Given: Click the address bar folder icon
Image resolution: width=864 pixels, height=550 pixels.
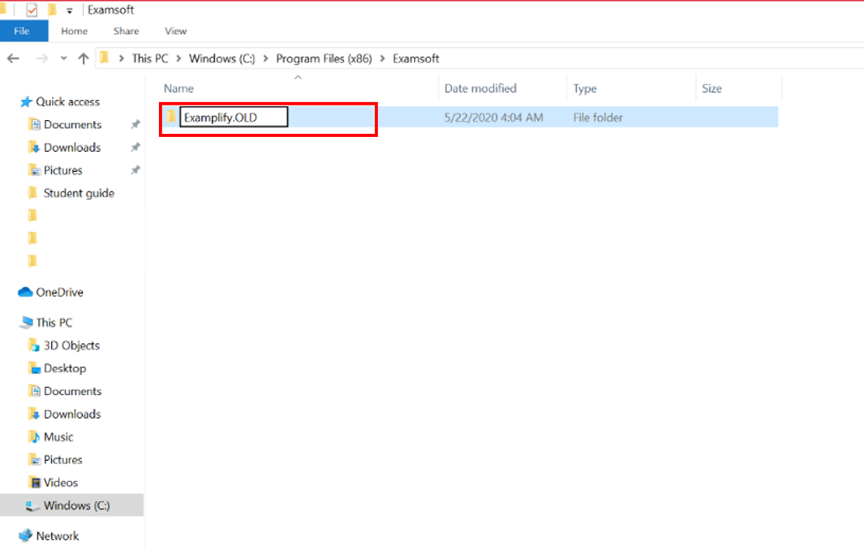Looking at the screenshot, I should pos(105,58).
